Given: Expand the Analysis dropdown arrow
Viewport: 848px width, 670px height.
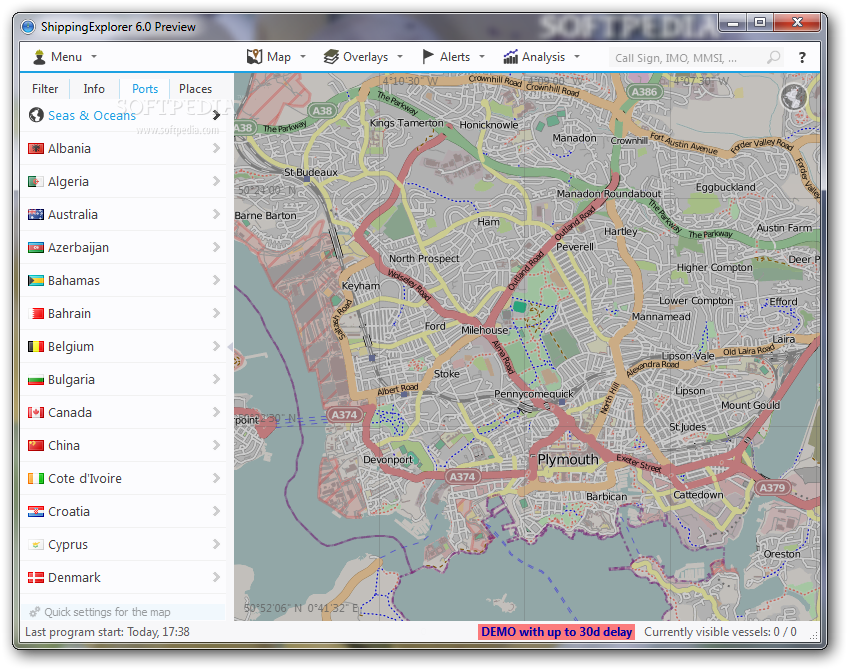Looking at the screenshot, I should point(577,57).
